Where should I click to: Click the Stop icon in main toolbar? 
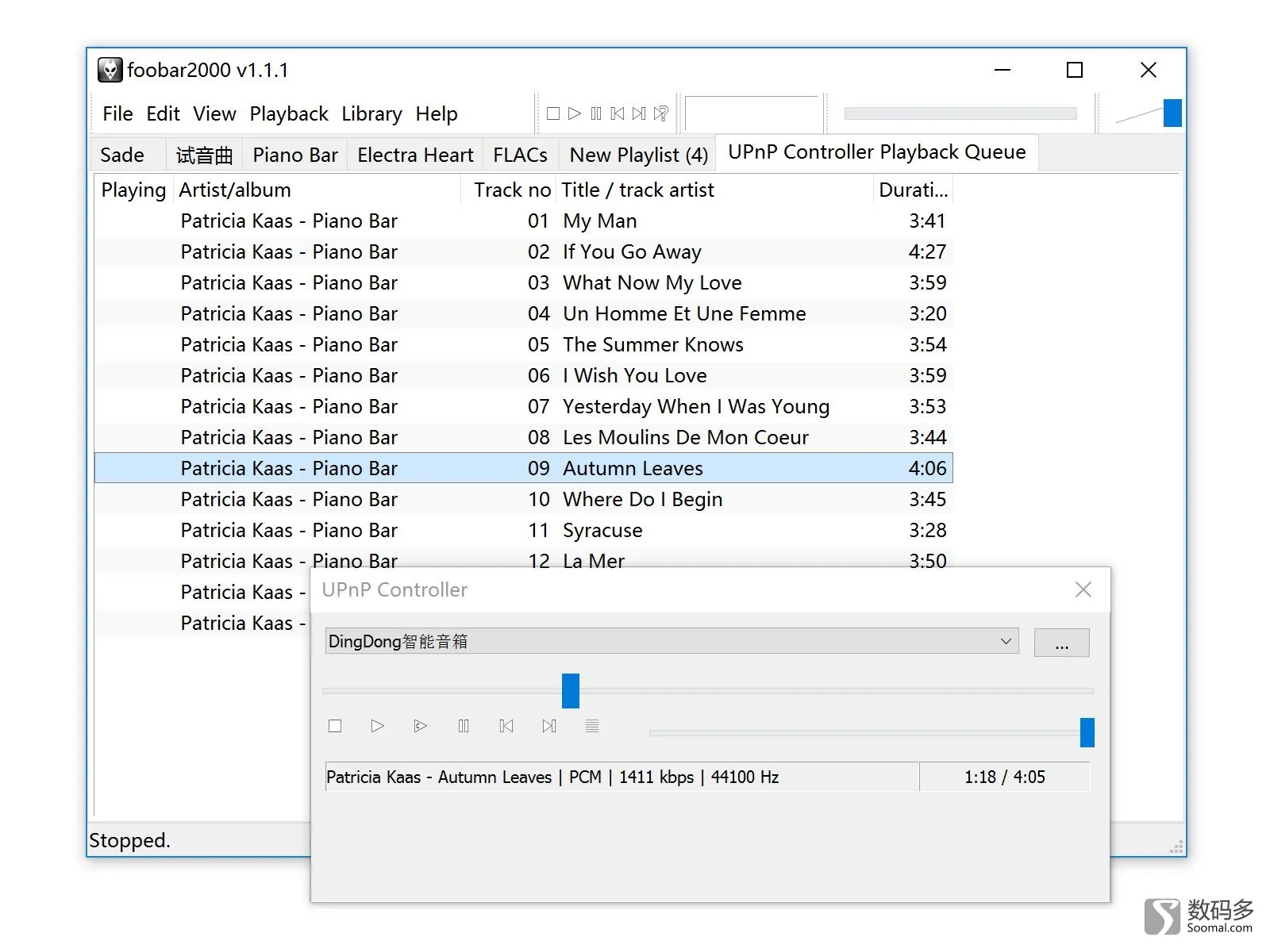[553, 113]
